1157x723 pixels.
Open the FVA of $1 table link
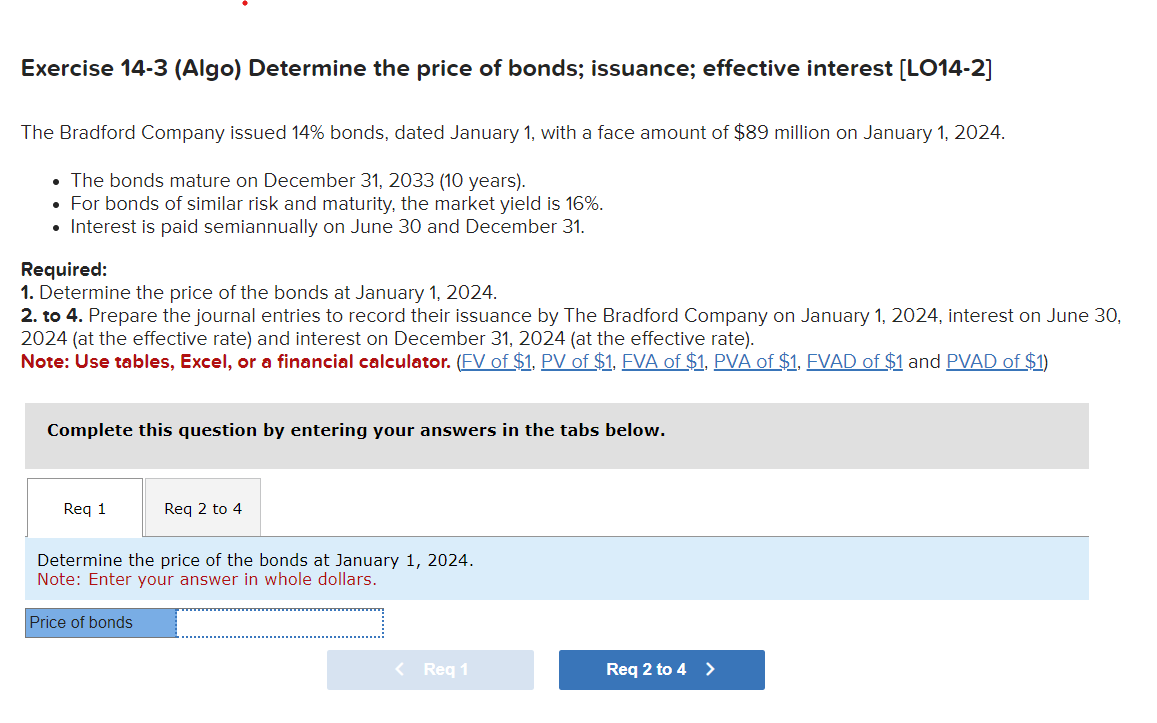point(662,361)
